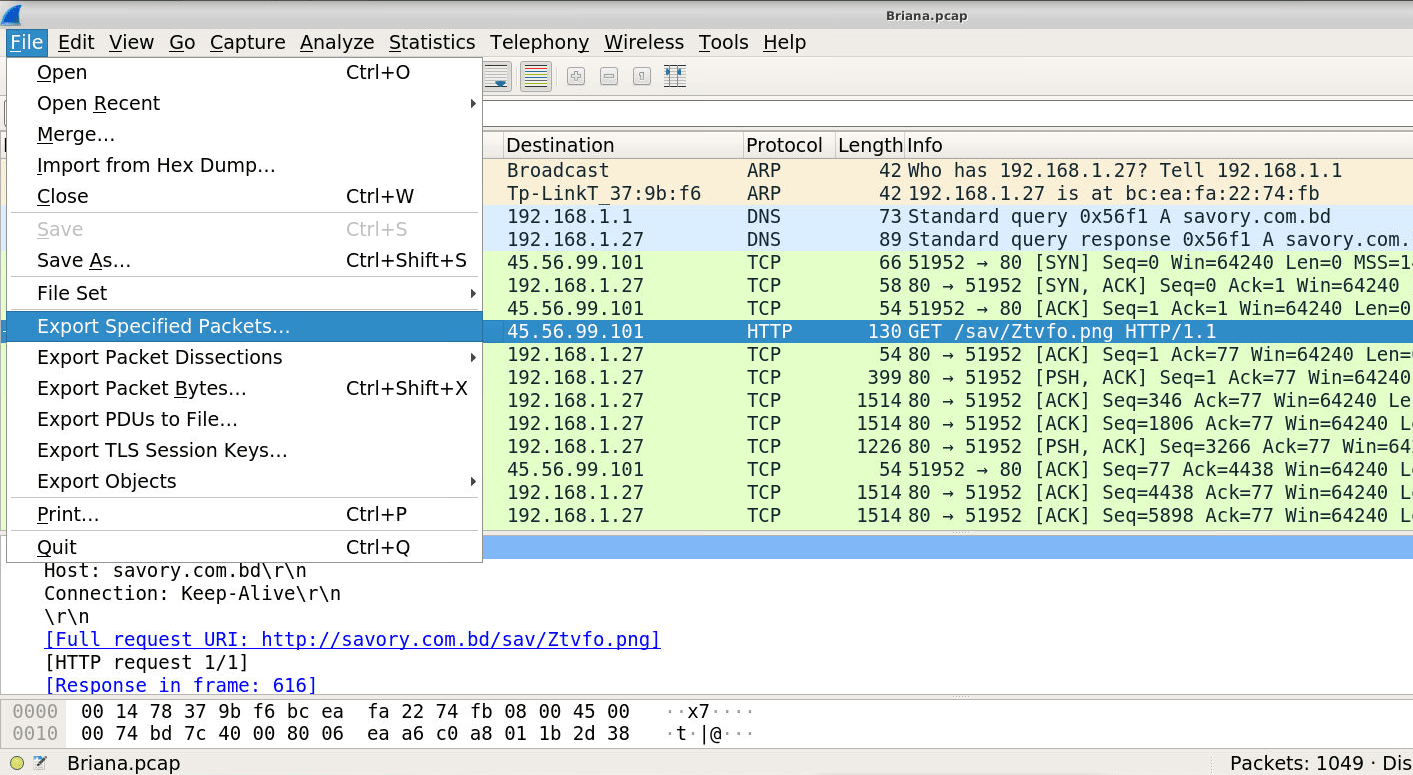Select the TCP [SYN, ACK] packet row
Screen dimensions: 1413x775
tap(948, 285)
